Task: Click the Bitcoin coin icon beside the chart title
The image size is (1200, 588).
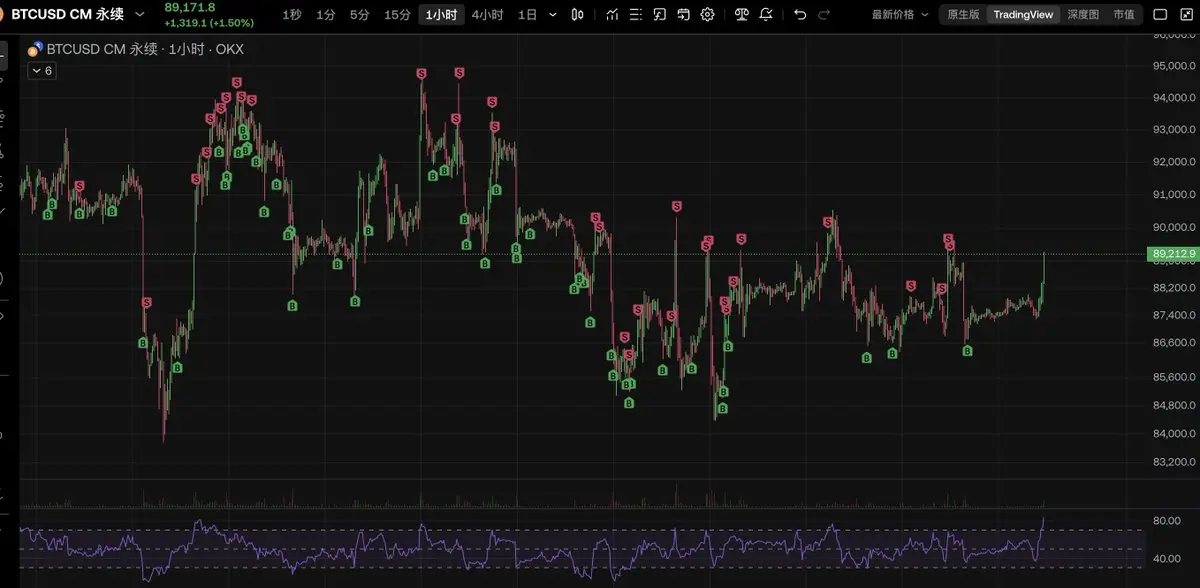Action: coord(35,49)
